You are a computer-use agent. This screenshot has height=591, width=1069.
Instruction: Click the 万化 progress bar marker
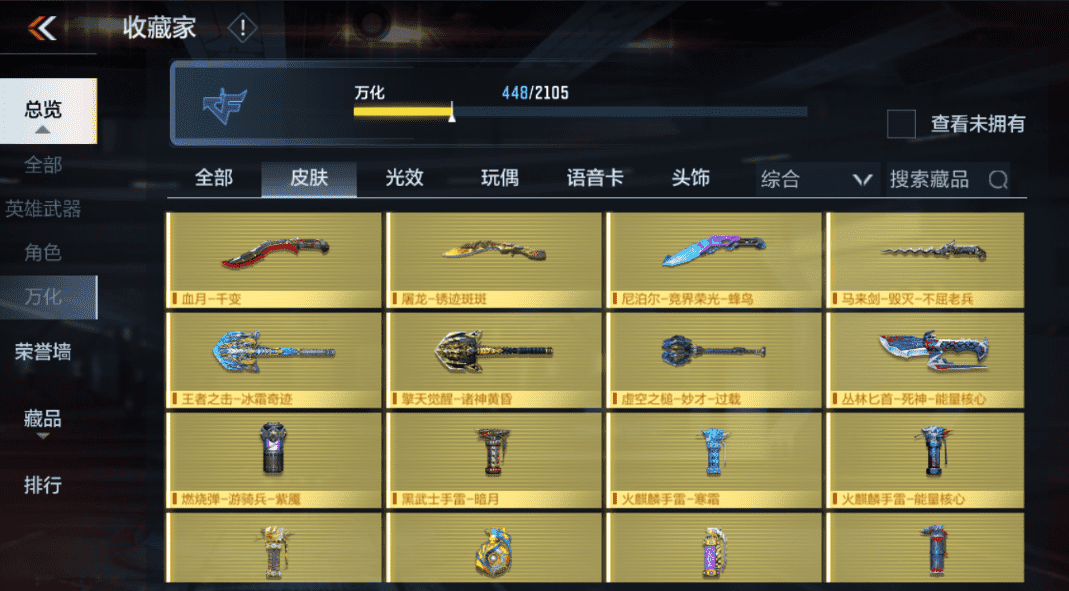coord(452,112)
